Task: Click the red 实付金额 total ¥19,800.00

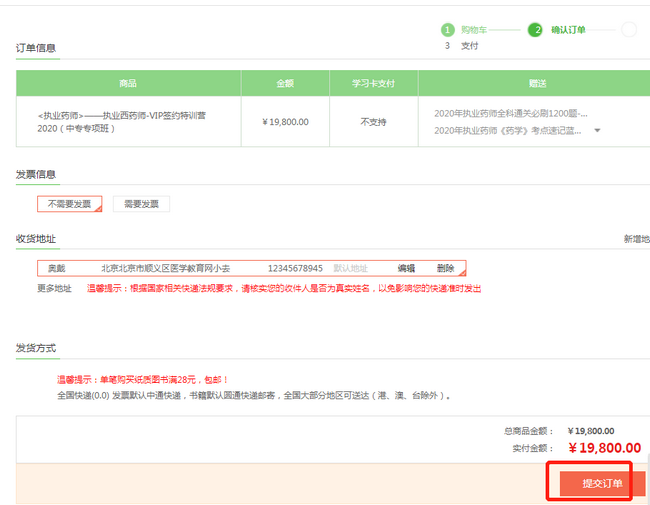Action: (605, 448)
